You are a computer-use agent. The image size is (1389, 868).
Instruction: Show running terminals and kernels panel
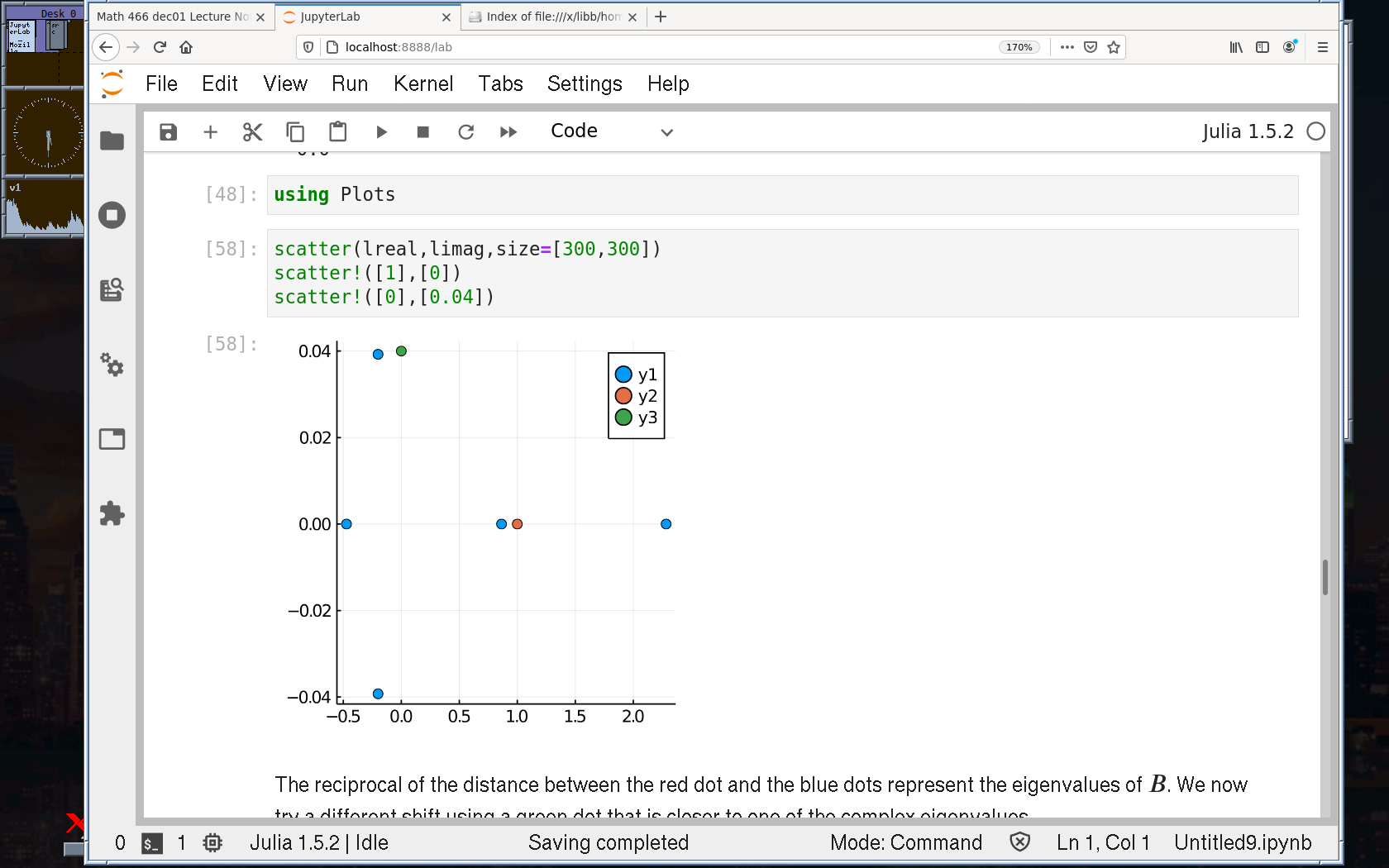(x=112, y=216)
